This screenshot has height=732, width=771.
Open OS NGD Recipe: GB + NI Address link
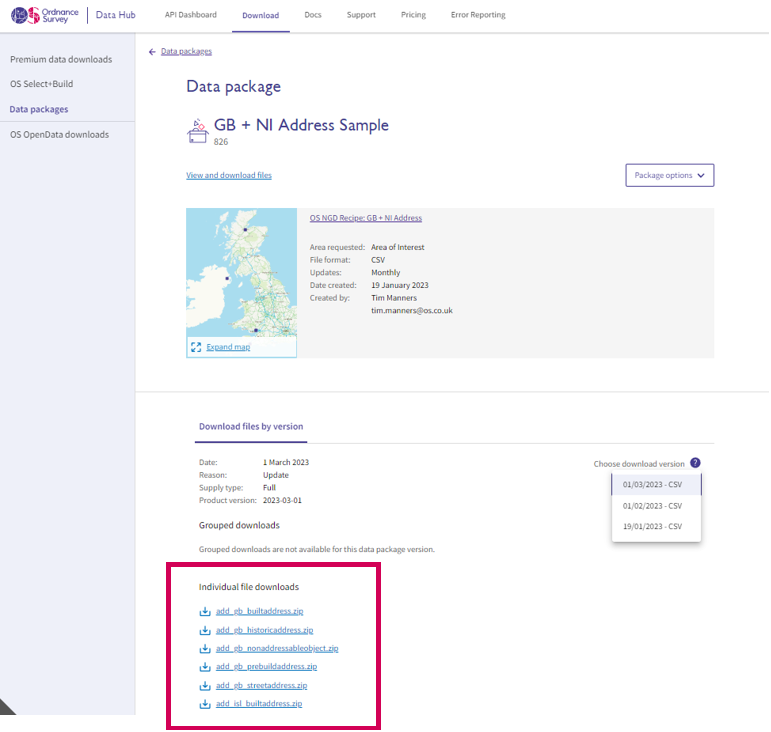[x=365, y=218]
